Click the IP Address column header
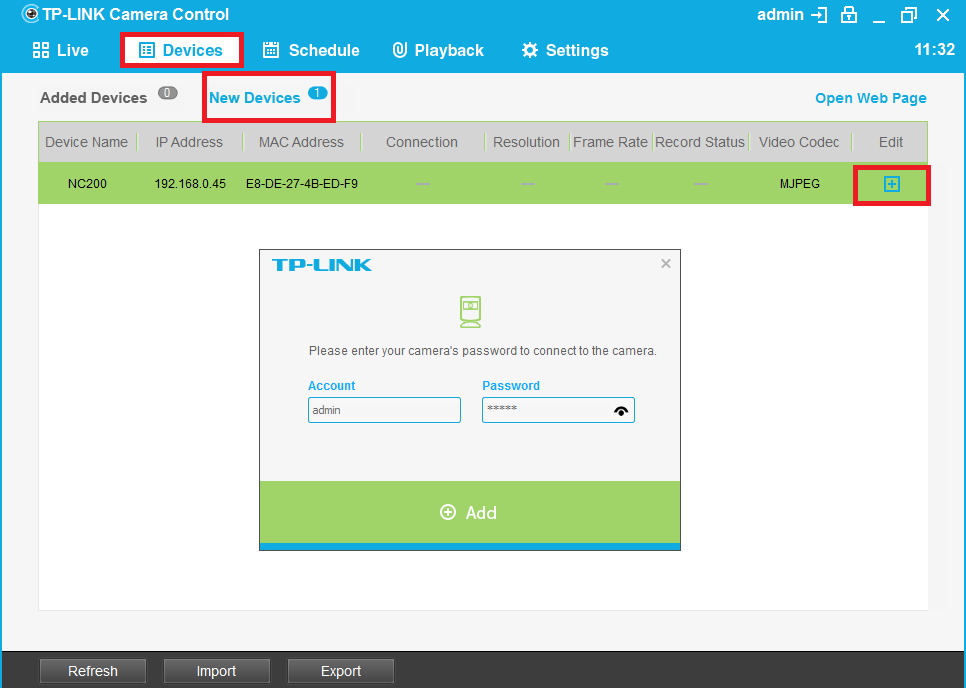Screen dimensions: 966x688 point(189,142)
